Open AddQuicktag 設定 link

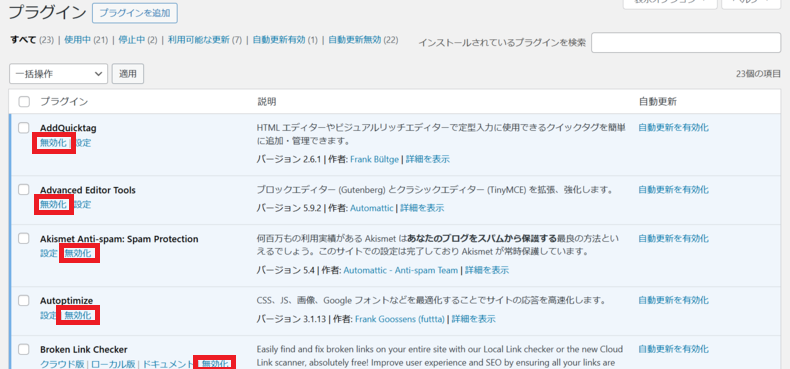click(83, 143)
